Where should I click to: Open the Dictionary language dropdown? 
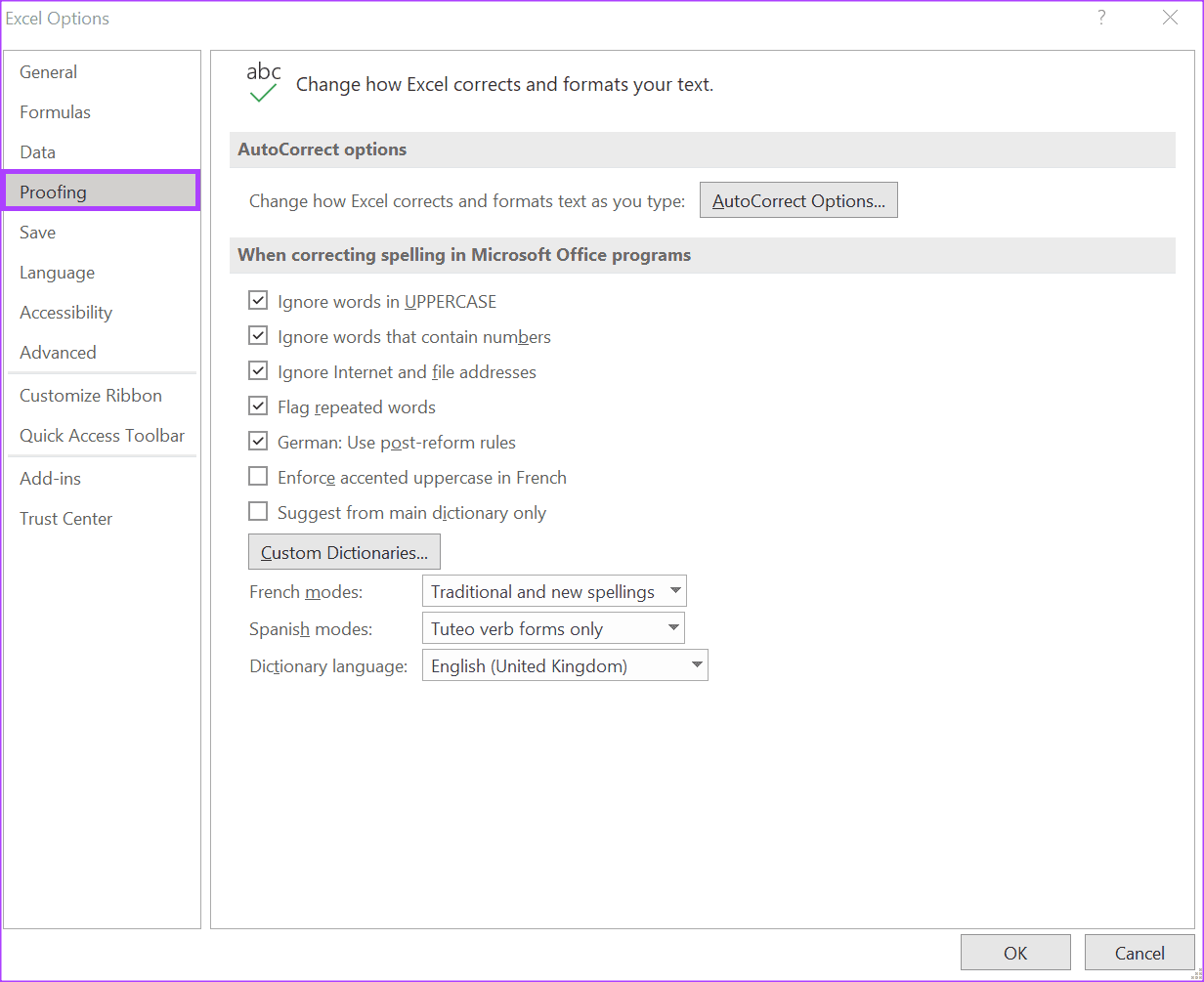(565, 665)
